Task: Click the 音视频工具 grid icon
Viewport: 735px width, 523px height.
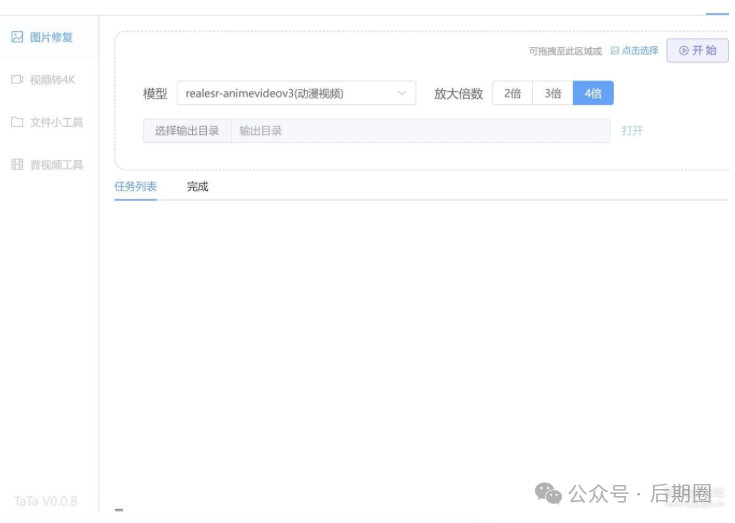Action: click(17, 164)
